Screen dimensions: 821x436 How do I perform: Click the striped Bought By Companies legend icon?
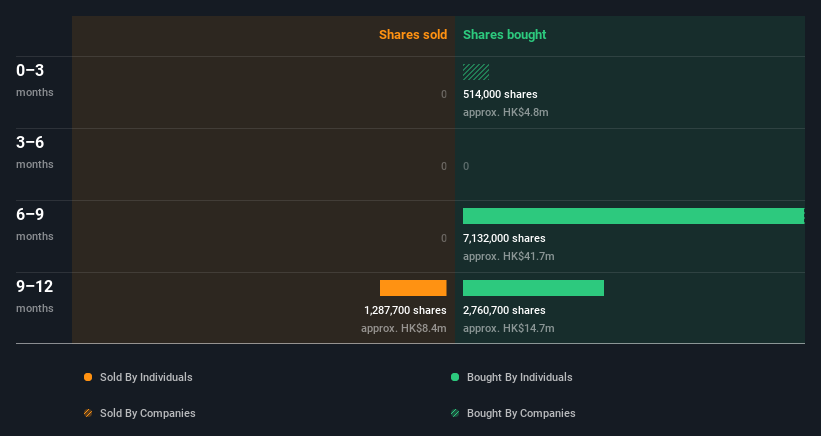455,413
